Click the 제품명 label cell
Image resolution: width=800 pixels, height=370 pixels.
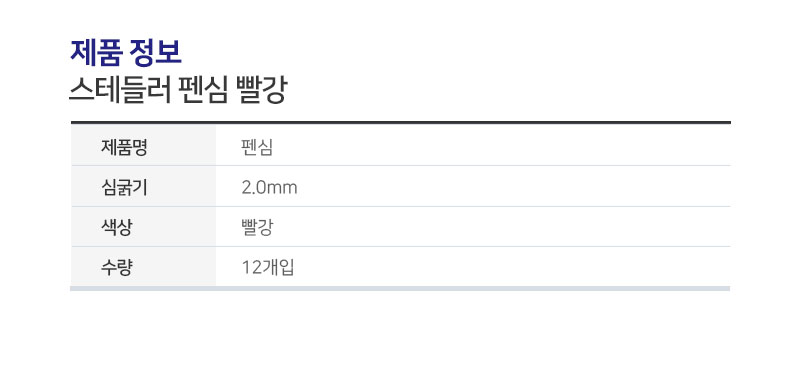(x=143, y=145)
